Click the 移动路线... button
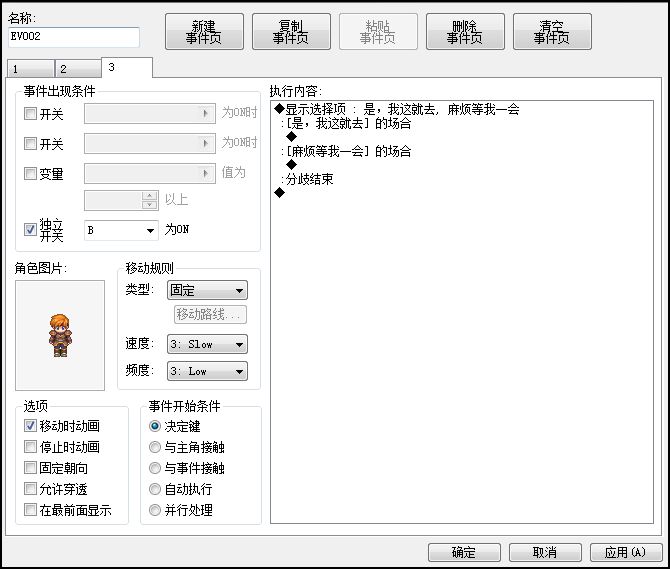 (210, 314)
